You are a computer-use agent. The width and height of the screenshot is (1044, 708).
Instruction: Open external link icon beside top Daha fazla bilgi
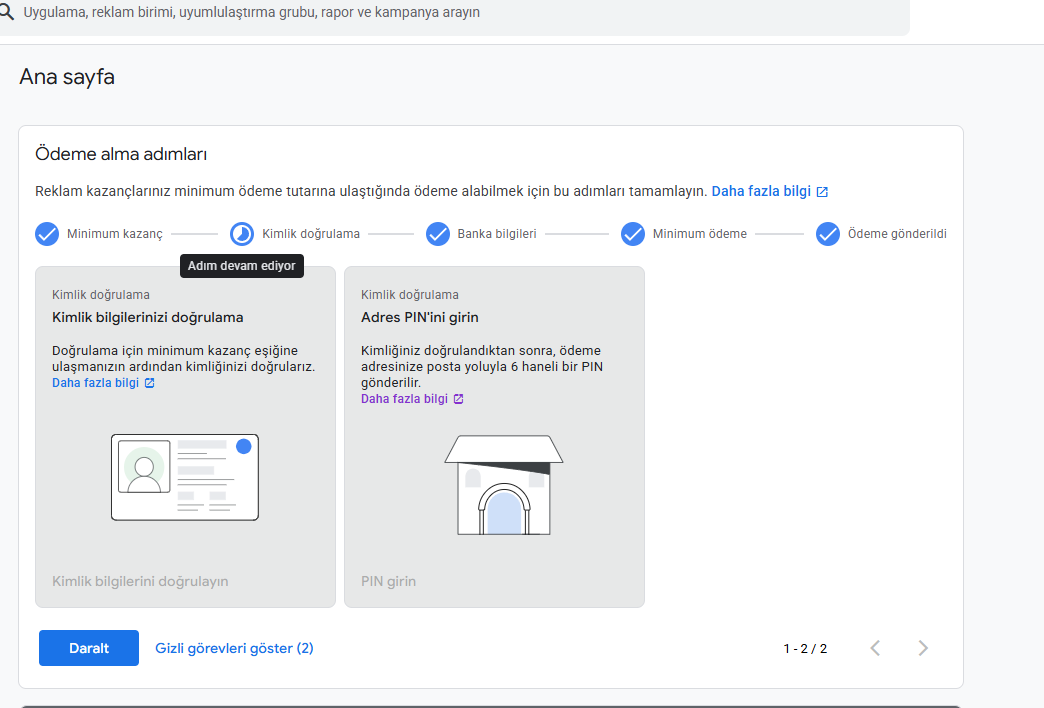pos(822,192)
